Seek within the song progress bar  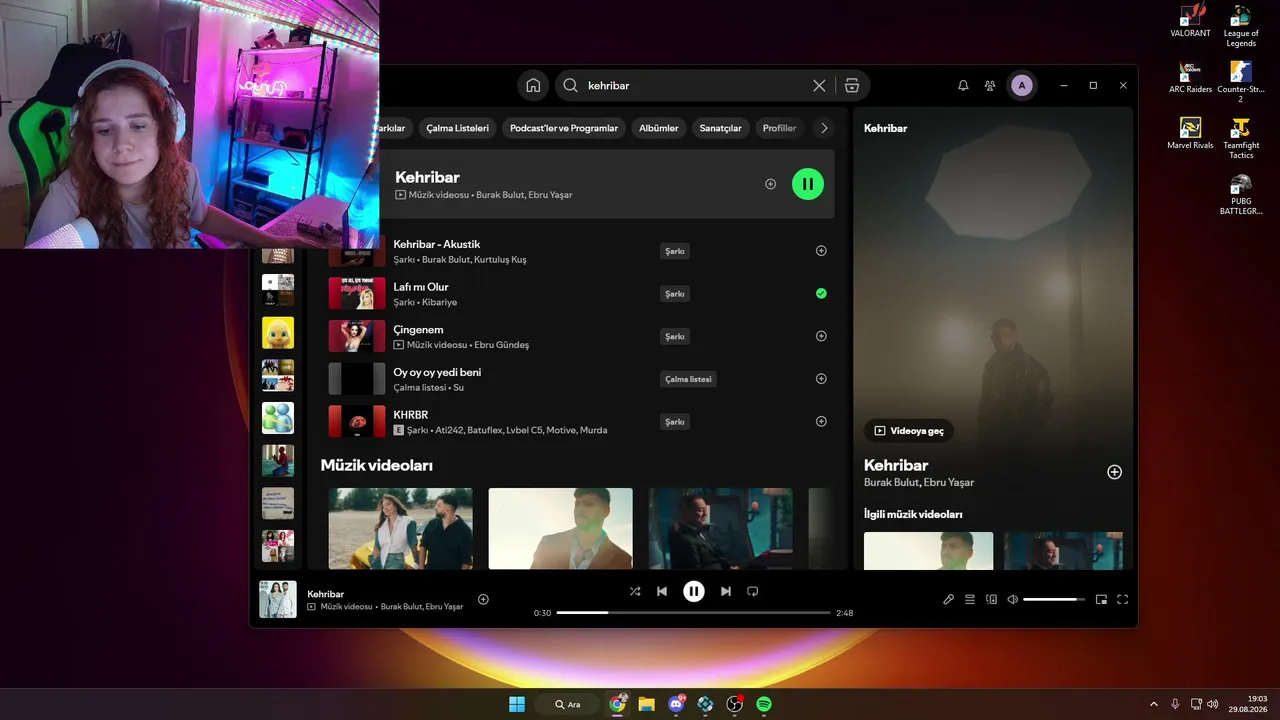(694, 613)
